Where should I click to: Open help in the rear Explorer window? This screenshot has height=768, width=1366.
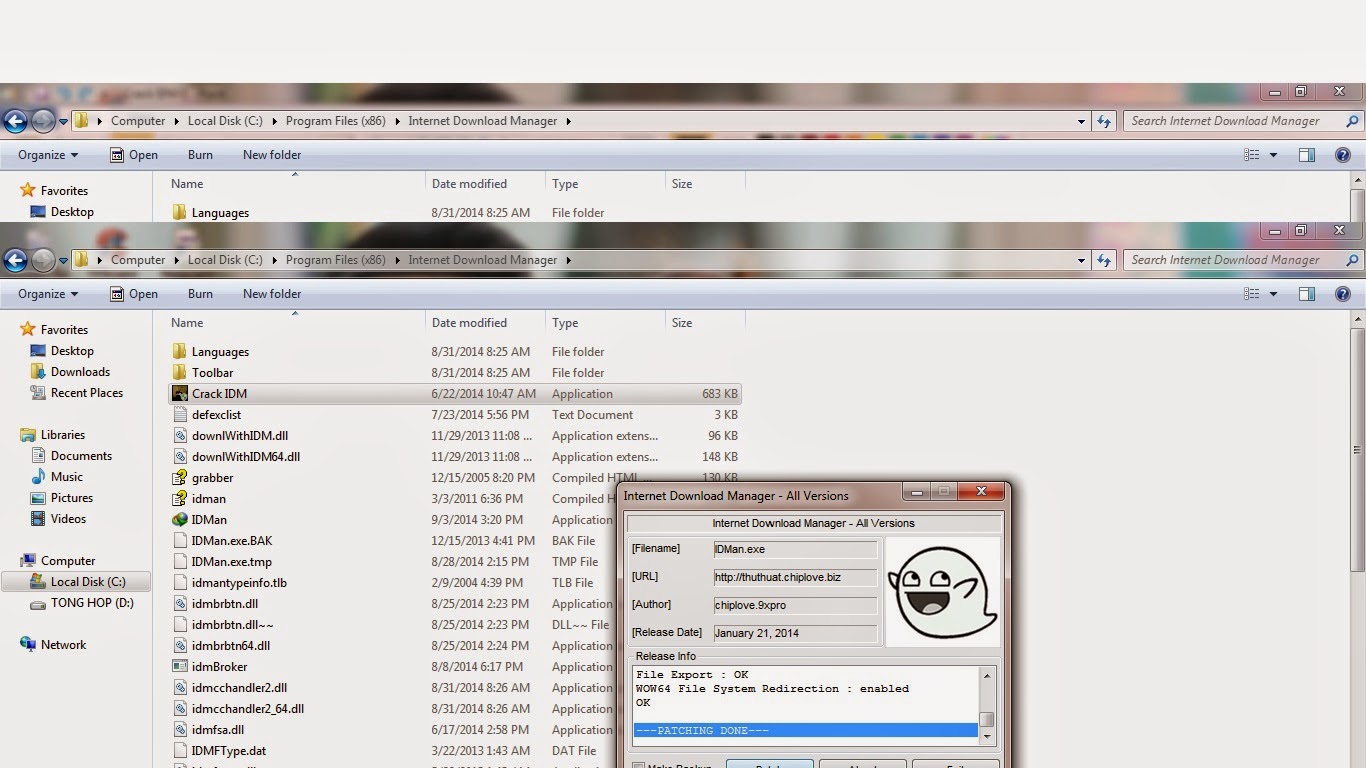1343,155
